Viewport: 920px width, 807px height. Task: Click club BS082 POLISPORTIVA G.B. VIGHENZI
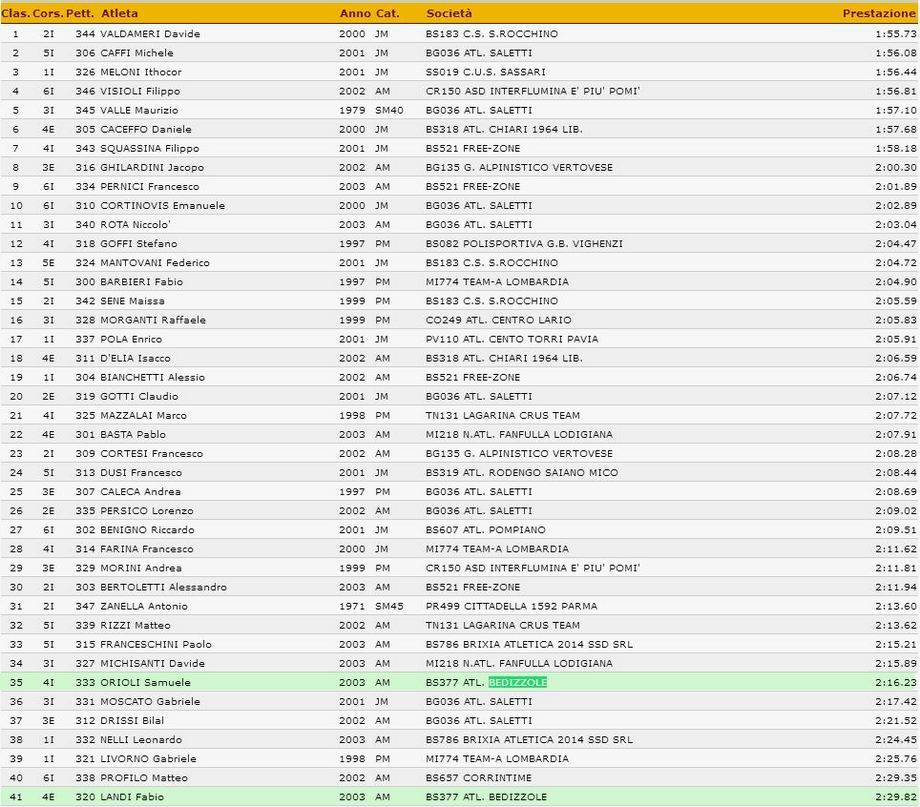pos(524,244)
